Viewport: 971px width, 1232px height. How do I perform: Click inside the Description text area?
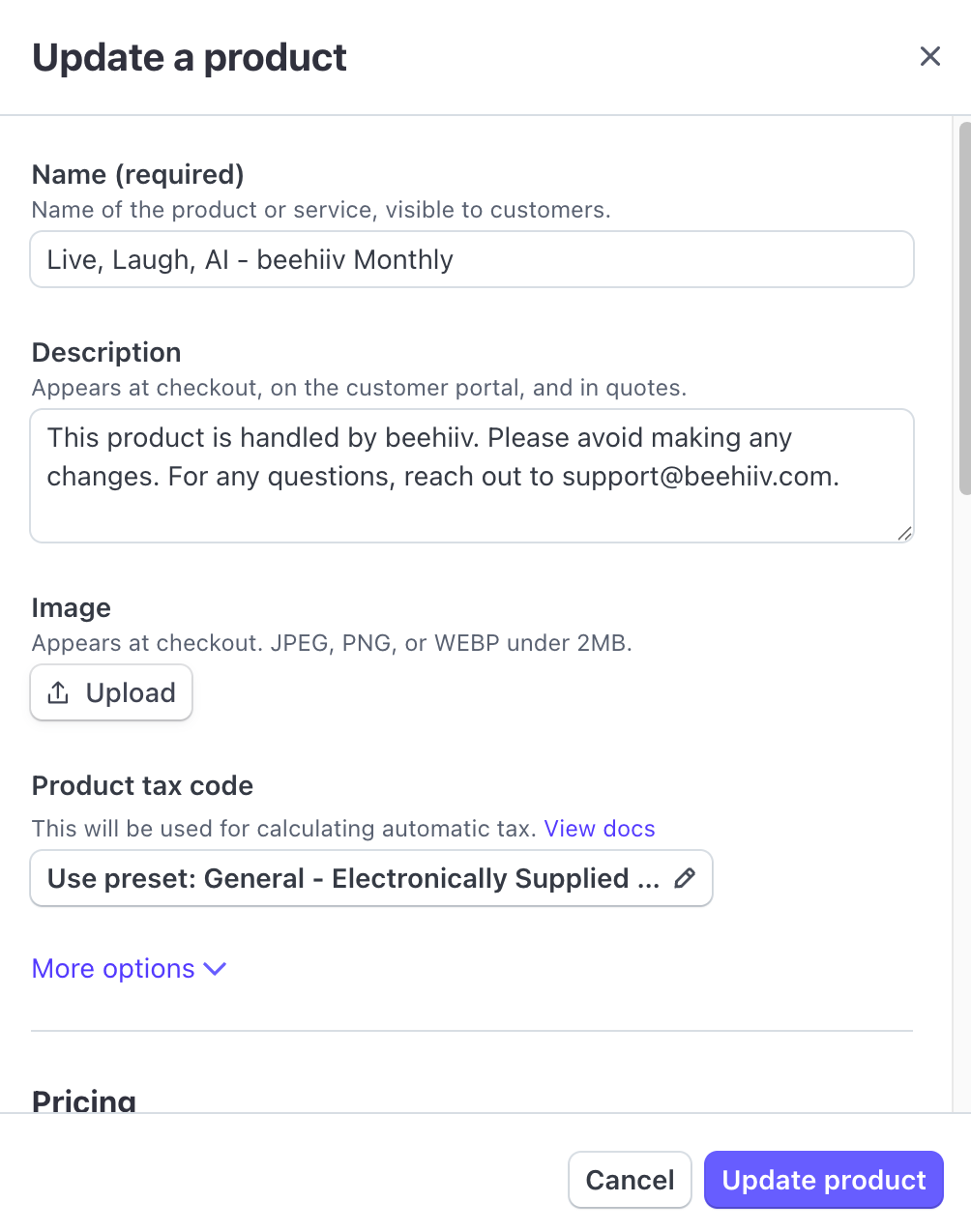point(471,476)
